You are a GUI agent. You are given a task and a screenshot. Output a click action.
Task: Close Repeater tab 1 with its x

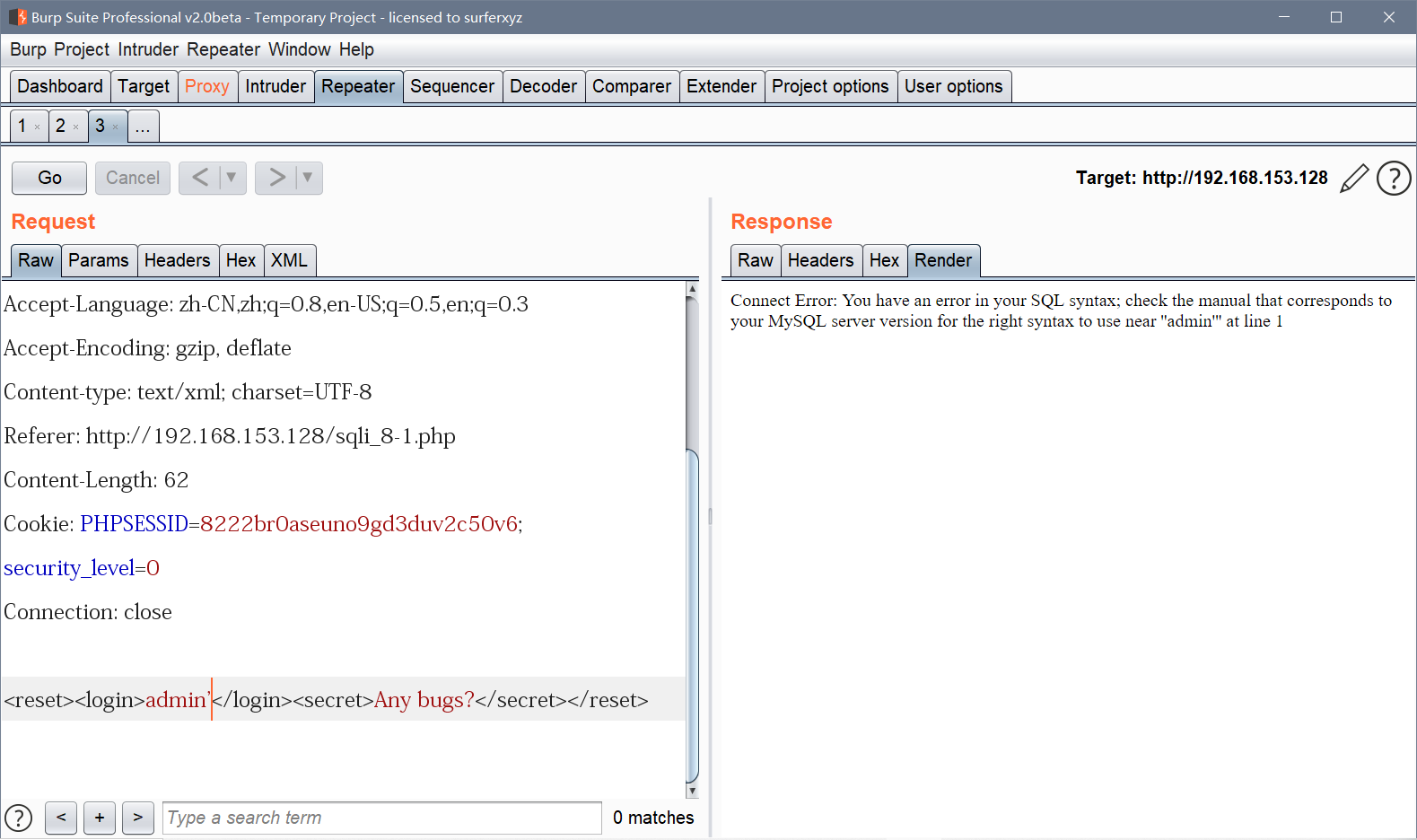point(37,127)
